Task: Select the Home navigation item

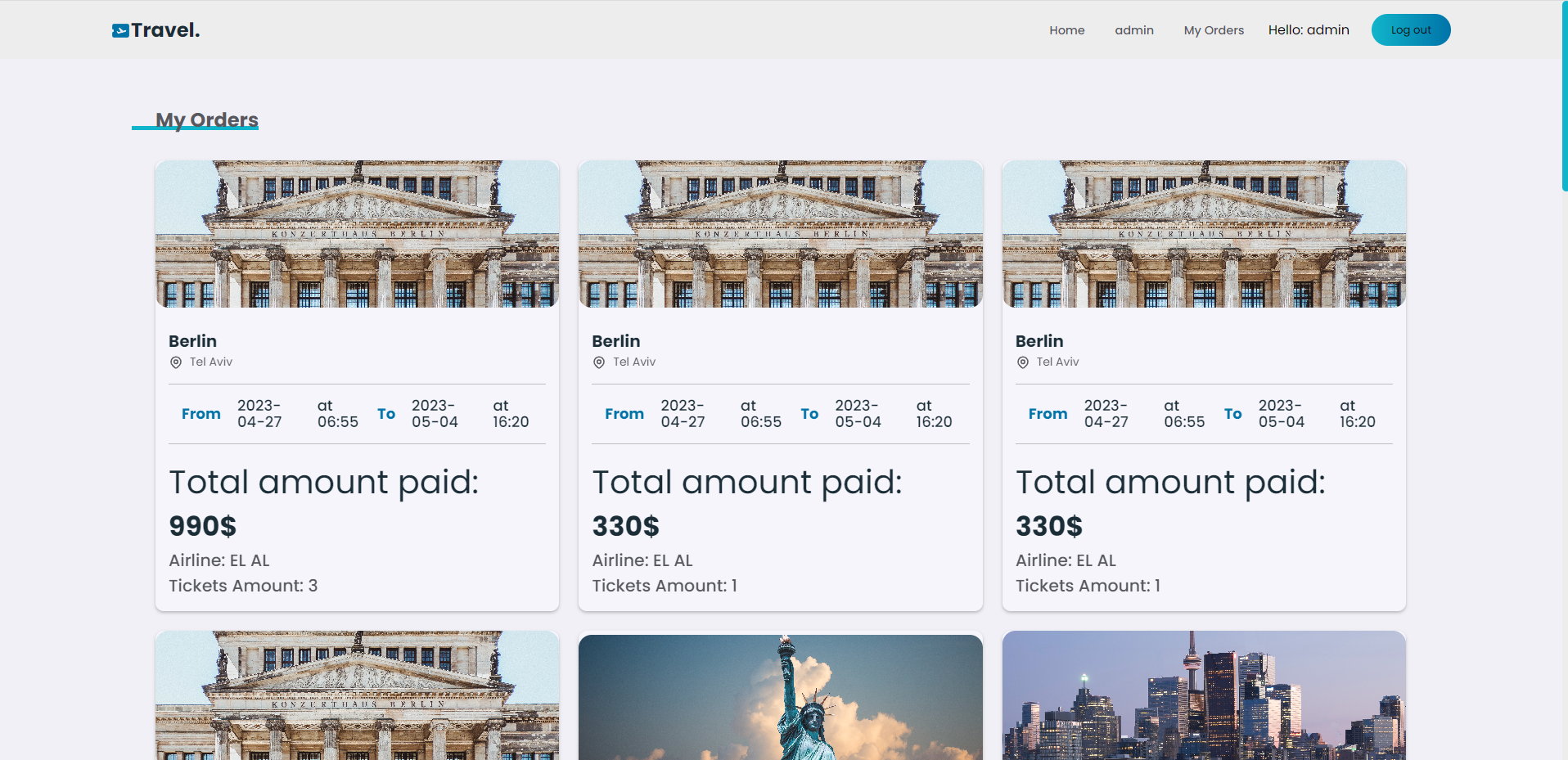Action: click(1066, 30)
